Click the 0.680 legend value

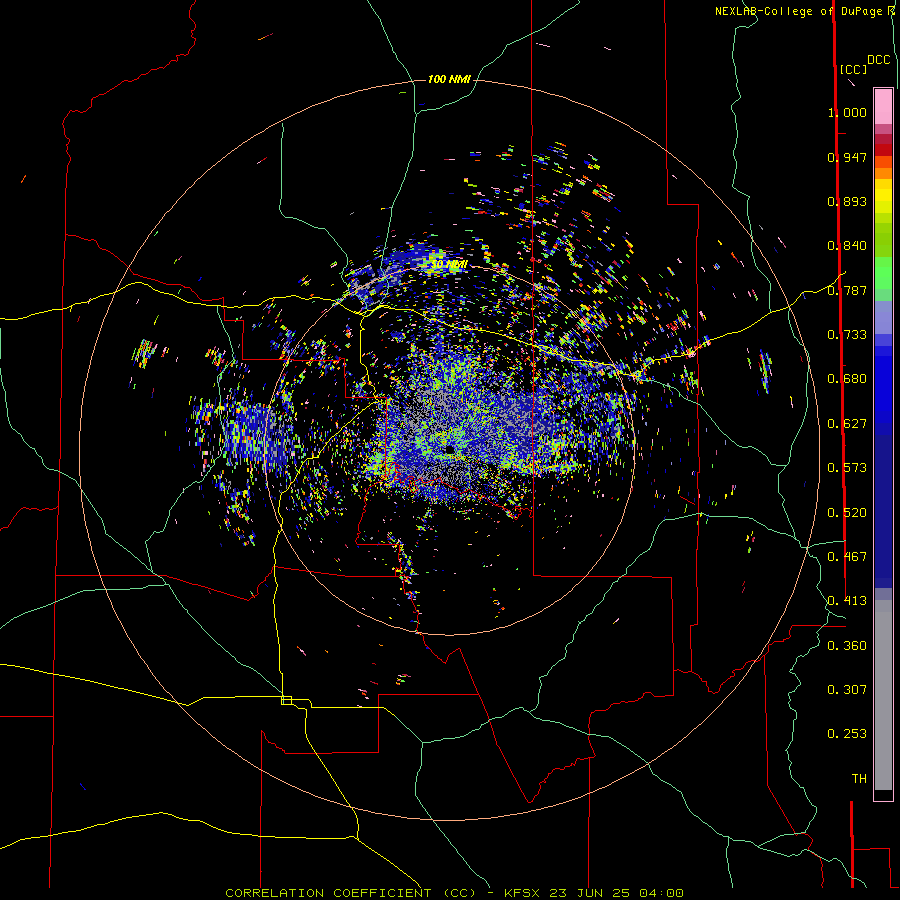pos(847,379)
